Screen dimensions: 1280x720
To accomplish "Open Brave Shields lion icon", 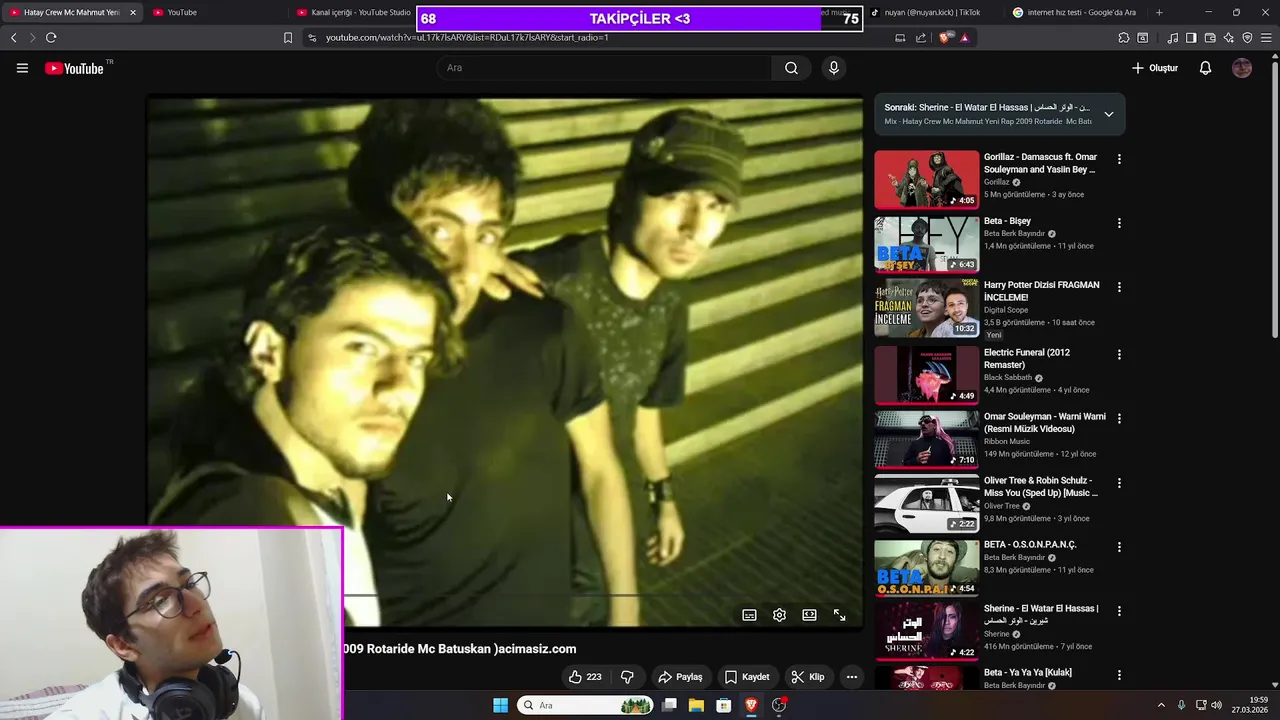I will [x=946, y=38].
